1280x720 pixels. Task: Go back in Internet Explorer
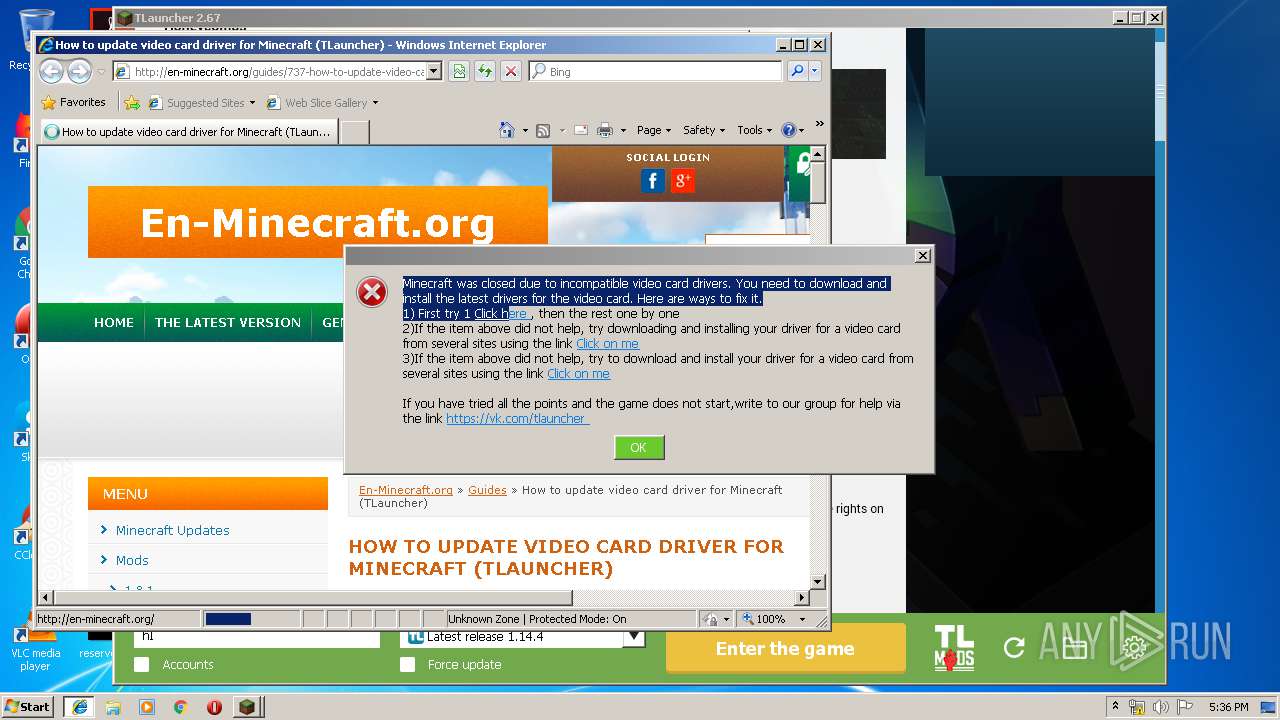tap(51, 71)
